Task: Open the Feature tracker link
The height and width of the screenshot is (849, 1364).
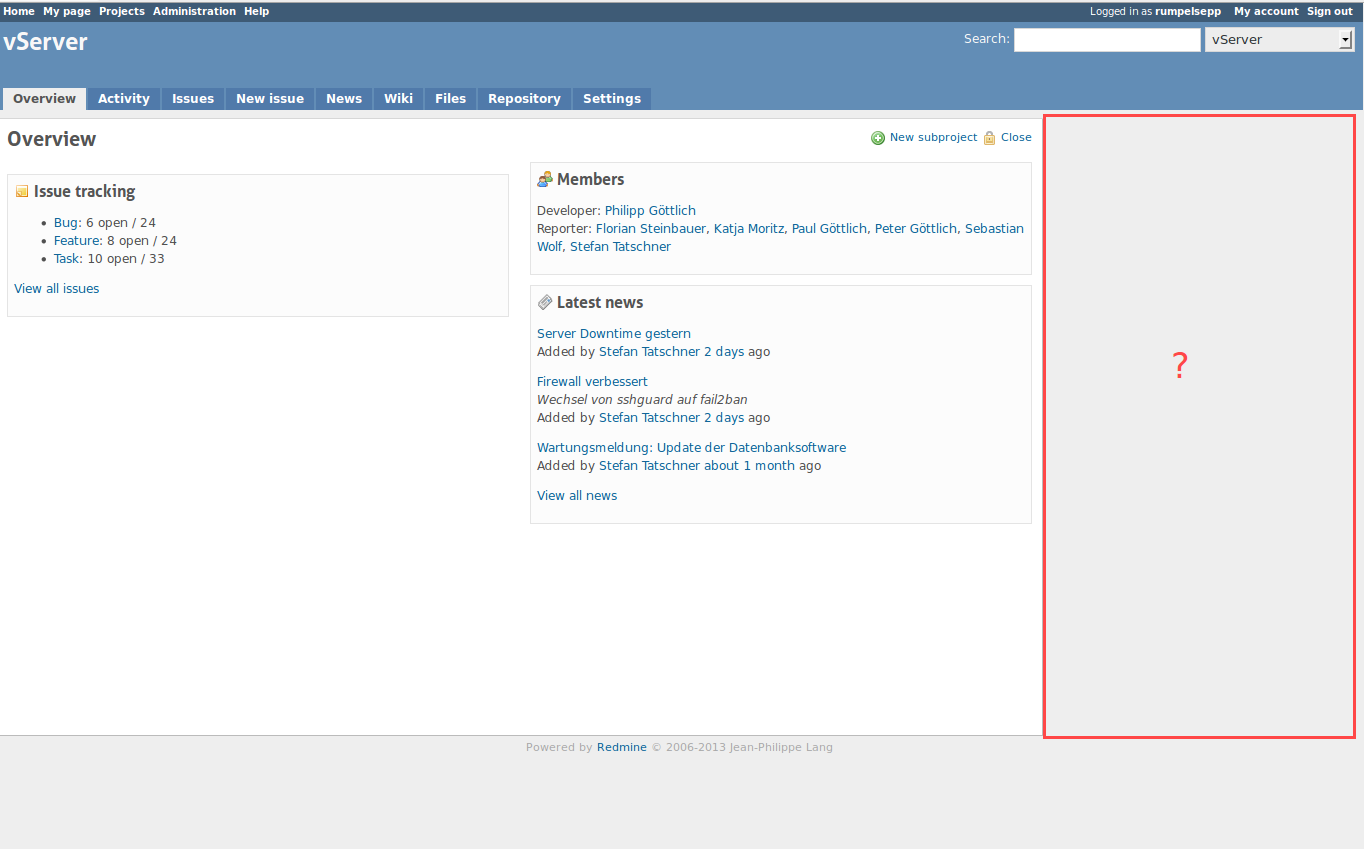Action: 77,241
